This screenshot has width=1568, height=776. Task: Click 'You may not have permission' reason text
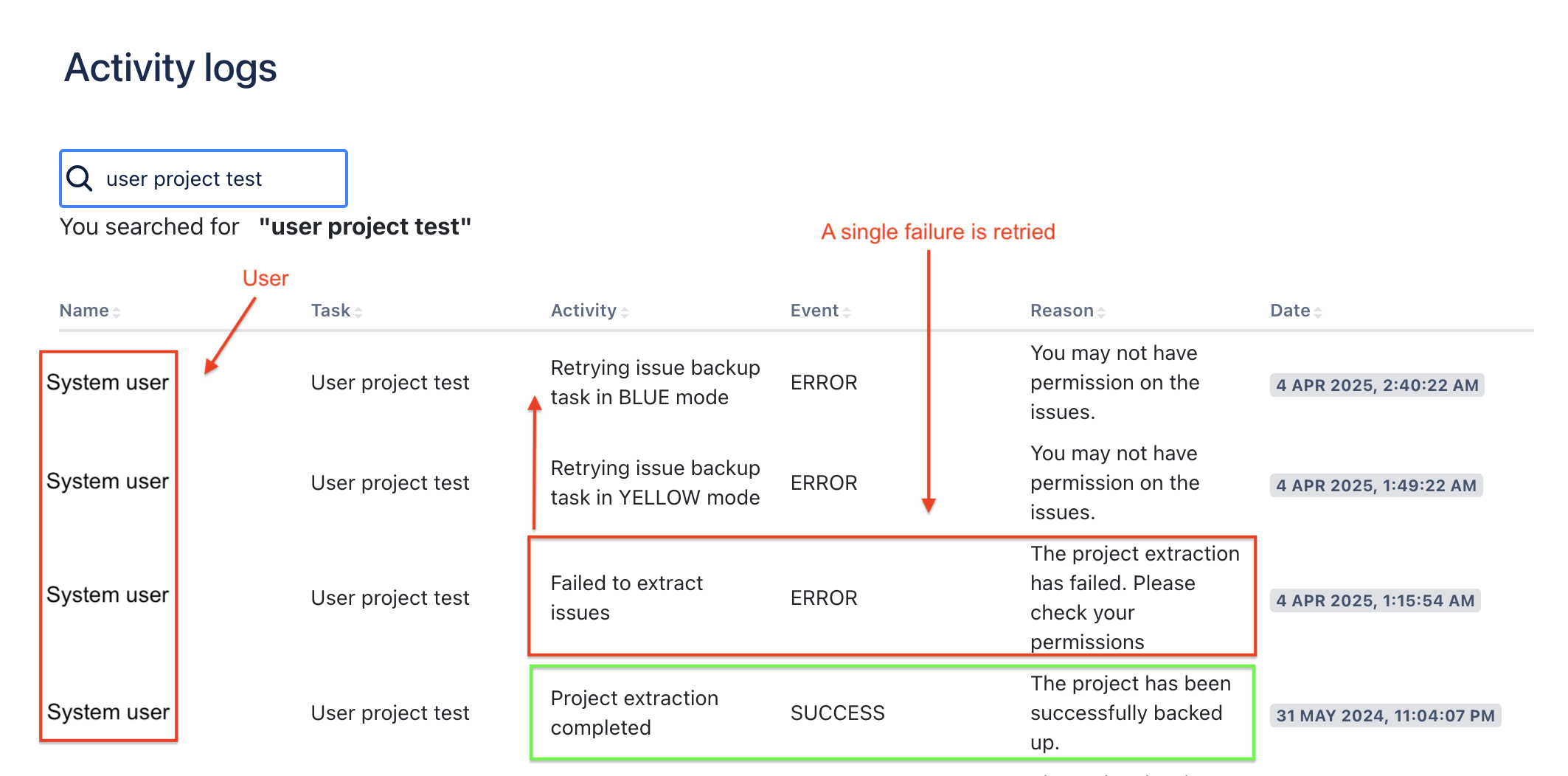click(x=1115, y=382)
